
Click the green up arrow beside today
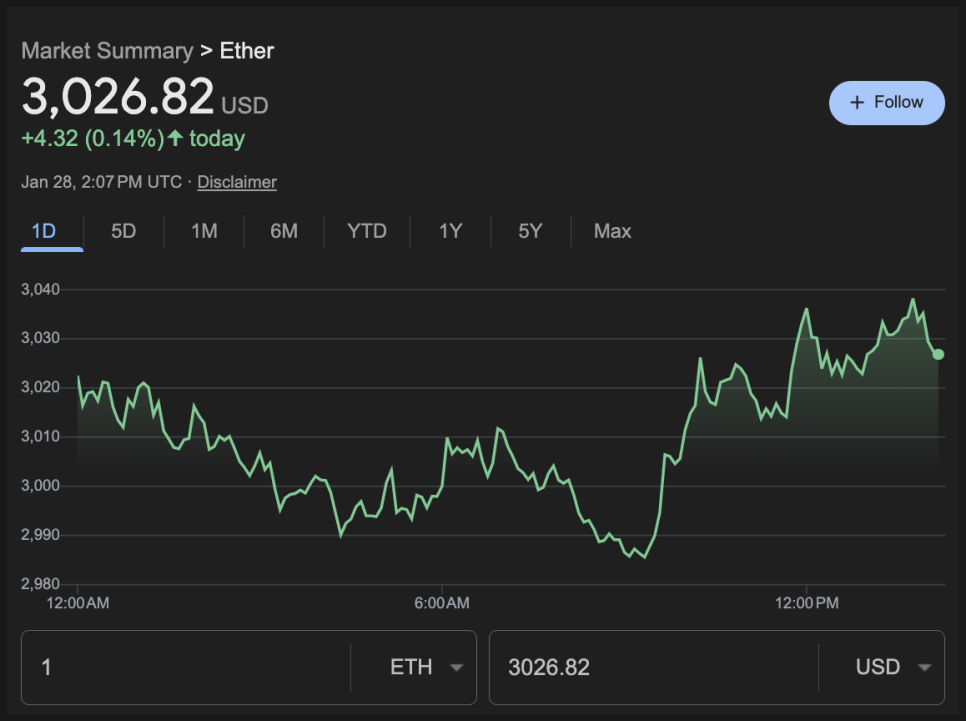pos(176,139)
